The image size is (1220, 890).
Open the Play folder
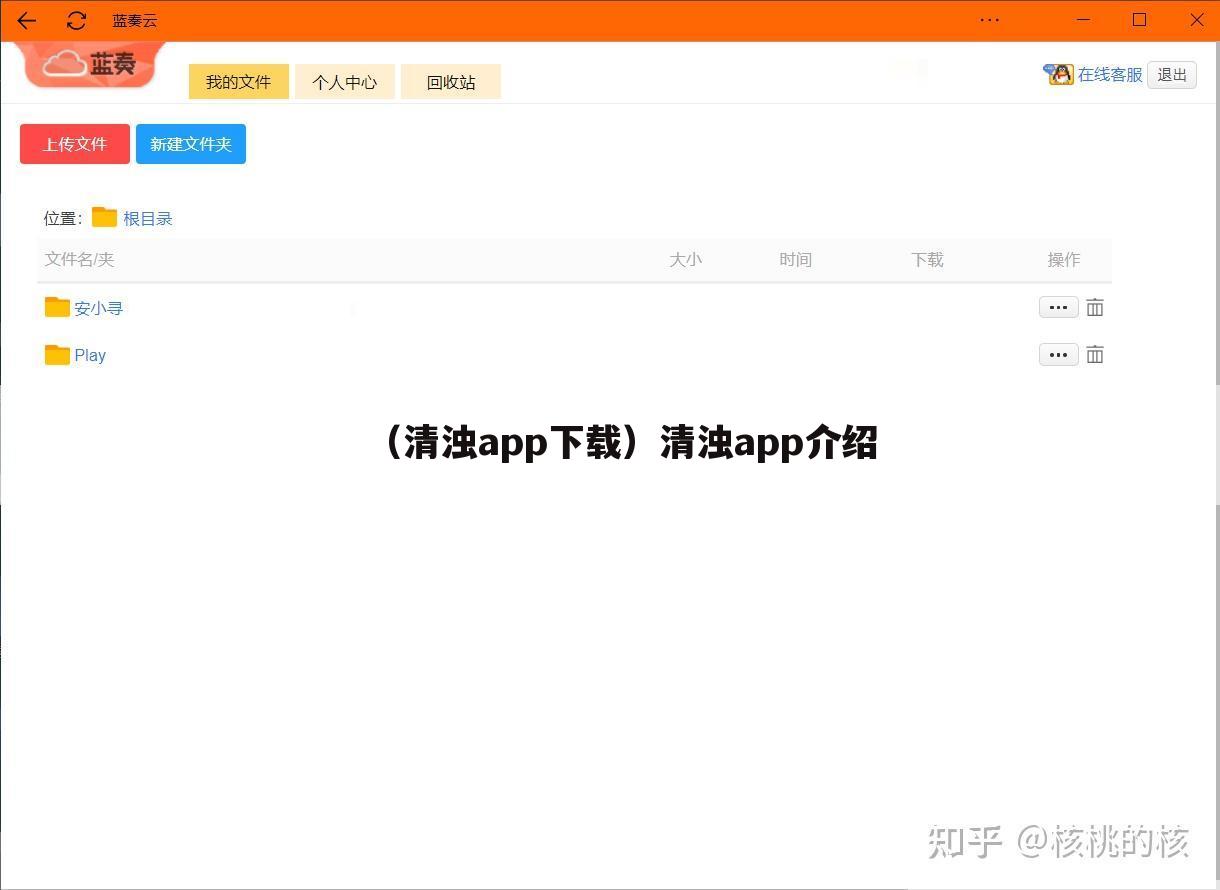point(90,355)
